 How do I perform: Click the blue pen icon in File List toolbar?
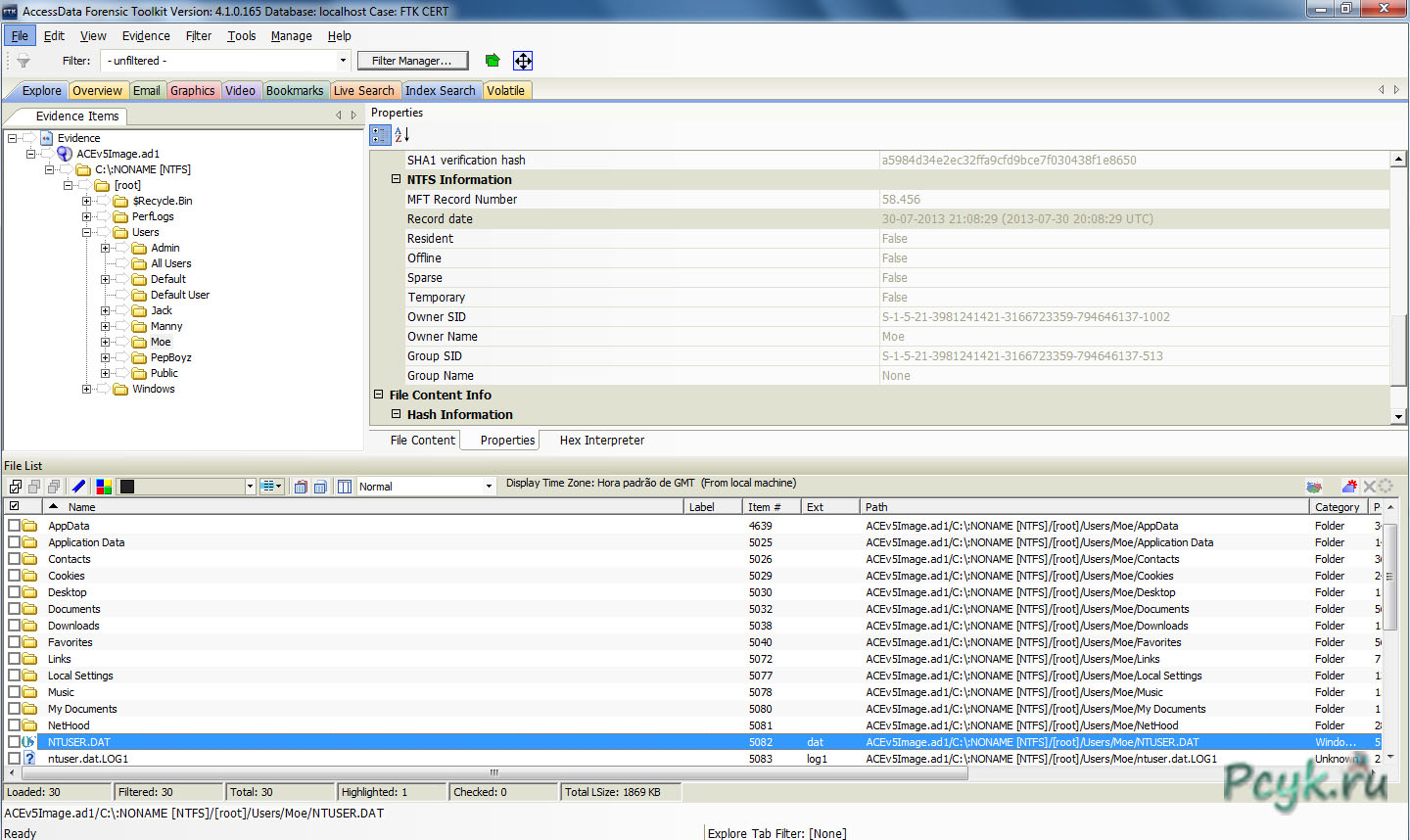pos(79,487)
